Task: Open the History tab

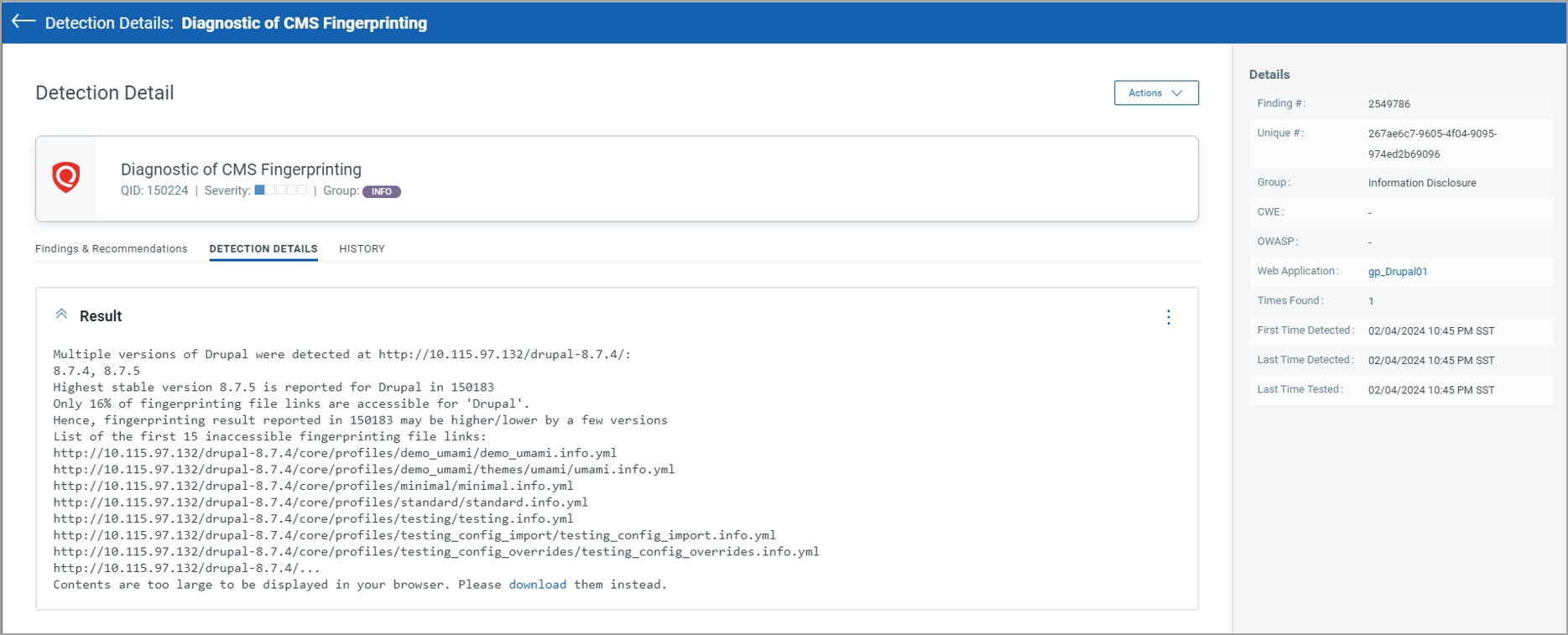Action: click(x=362, y=249)
